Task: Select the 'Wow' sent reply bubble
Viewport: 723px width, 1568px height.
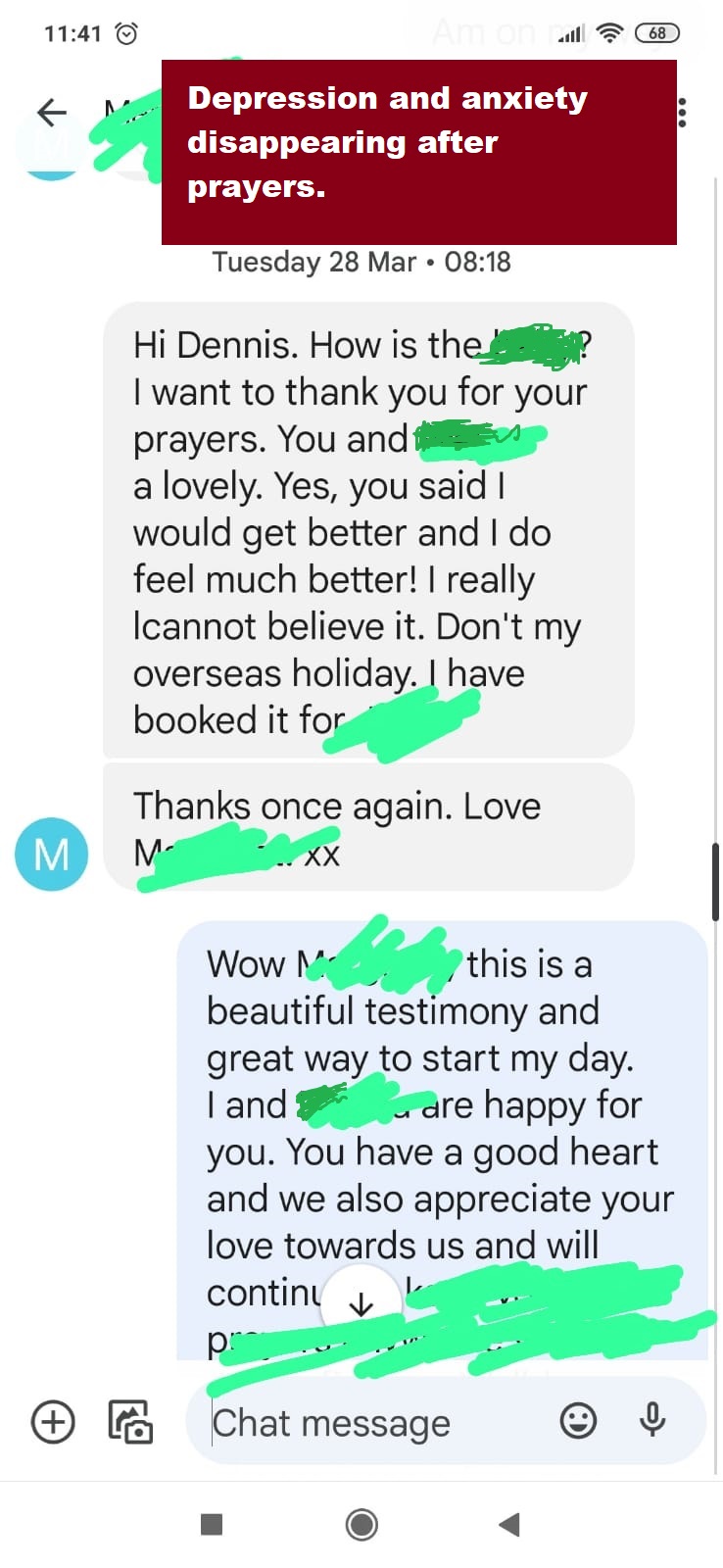Action: 442,1140
